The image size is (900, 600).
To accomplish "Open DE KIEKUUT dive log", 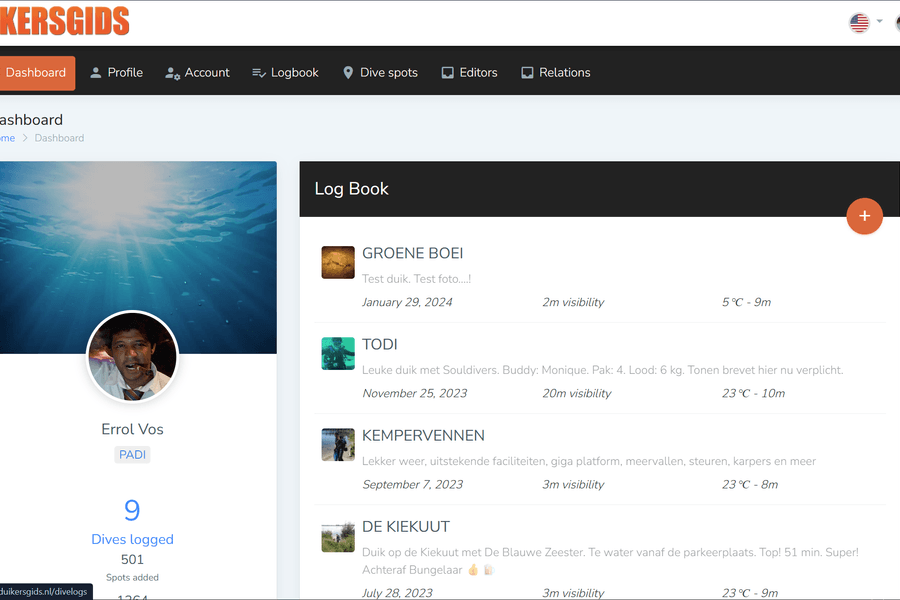I will pyautogui.click(x=406, y=526).
